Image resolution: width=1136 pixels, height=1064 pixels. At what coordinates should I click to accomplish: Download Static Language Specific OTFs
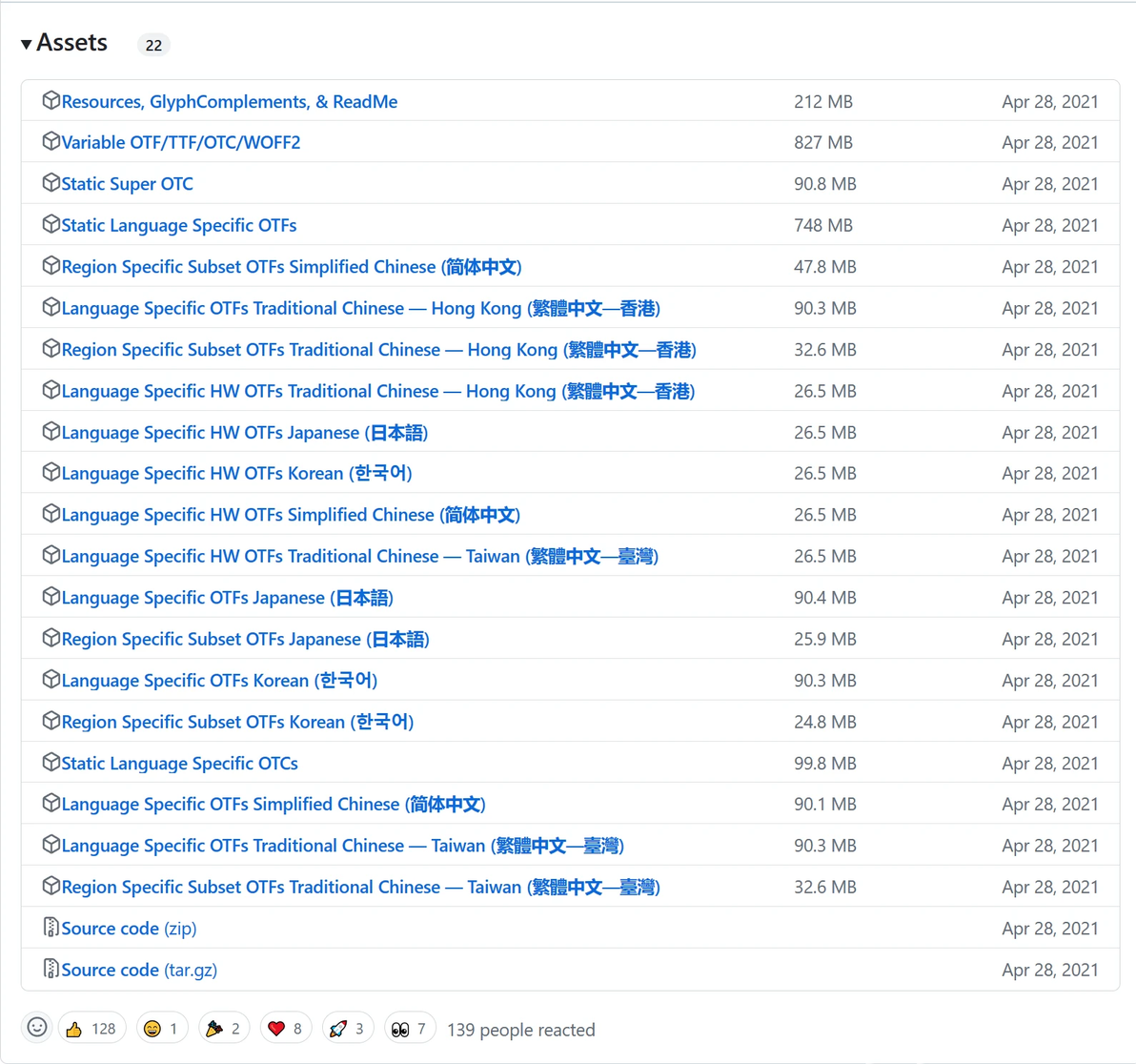click(x=179, y=225)
